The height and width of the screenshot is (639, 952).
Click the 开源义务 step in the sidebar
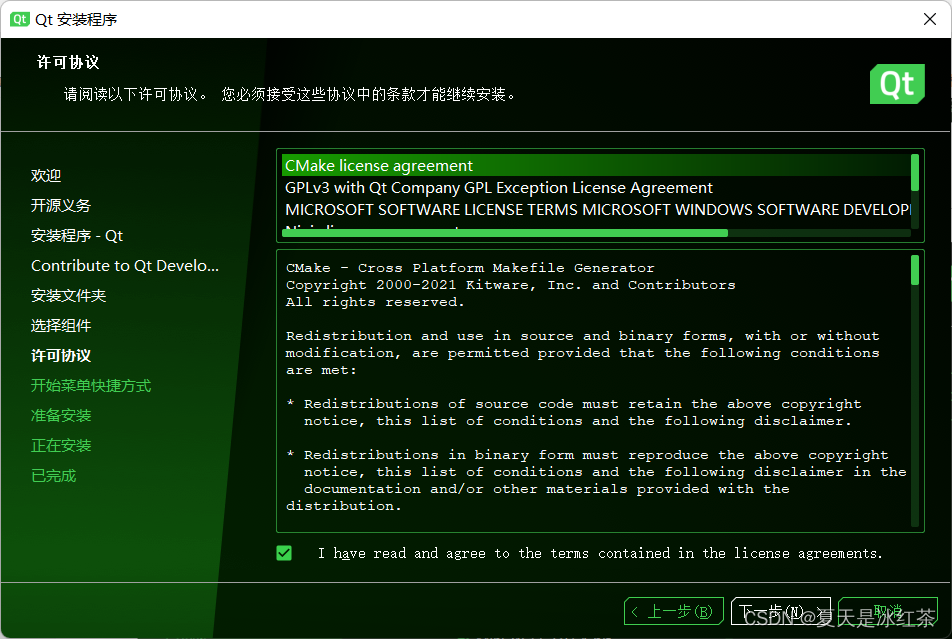coord(61,205)
